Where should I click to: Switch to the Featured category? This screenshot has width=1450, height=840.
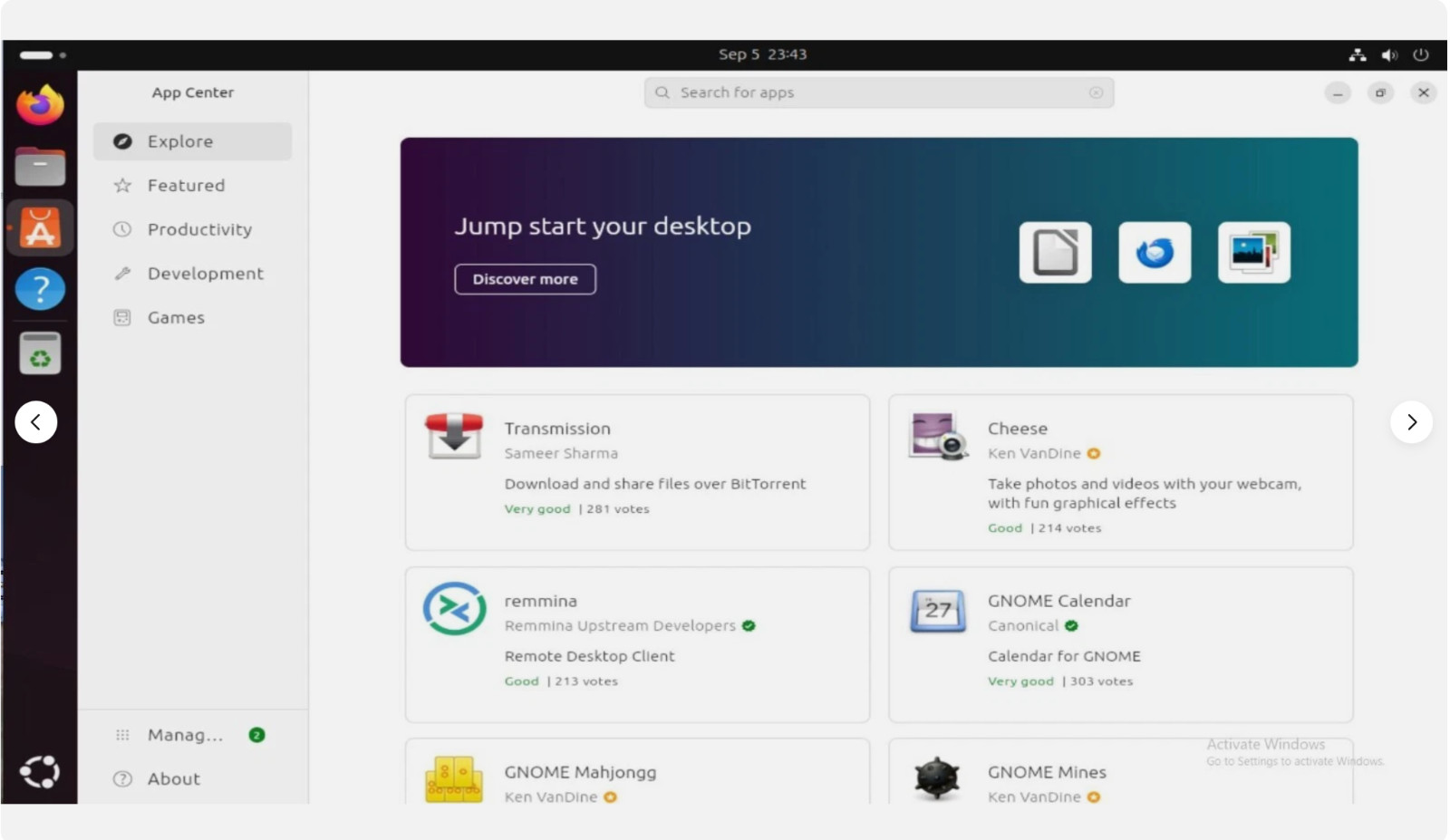coord(192,186)
